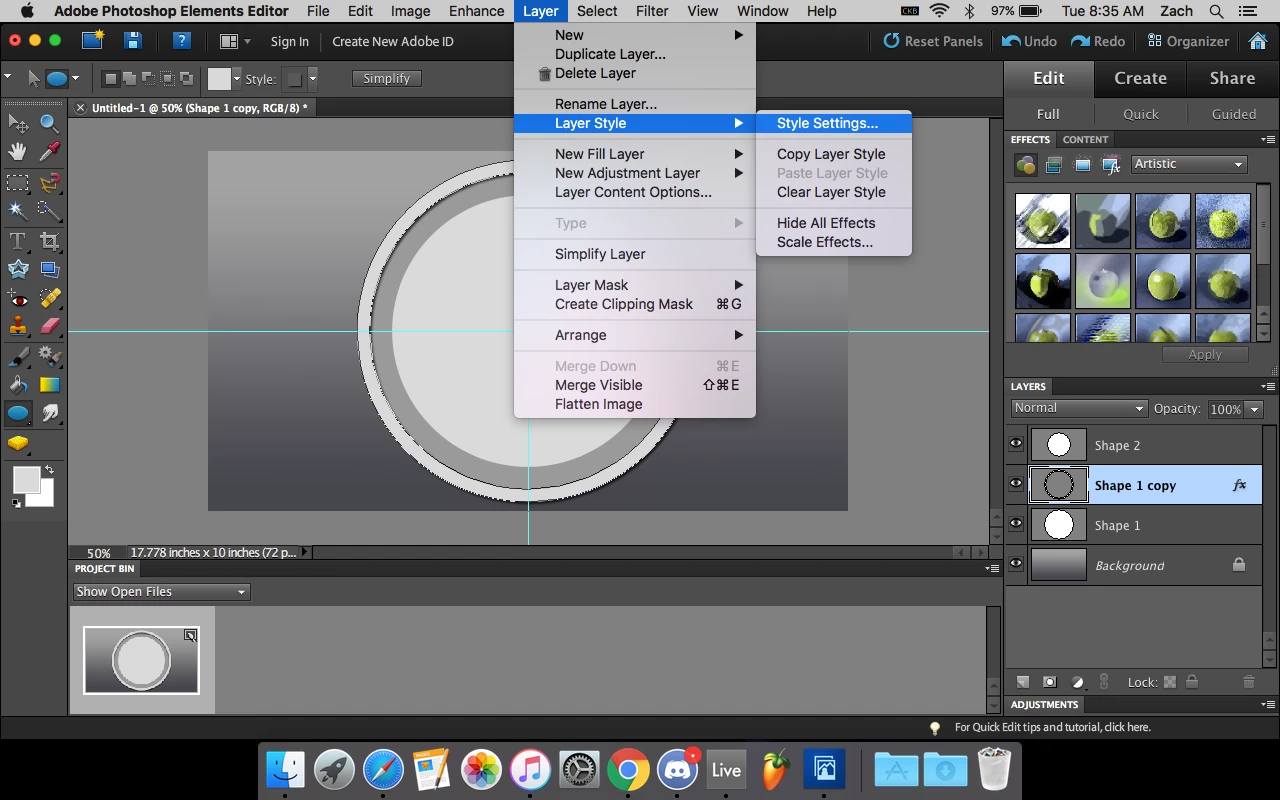This screenshot has height=800, width=1280.
Task: Toggle Background layer eye icon
Action: (1016, 565)
